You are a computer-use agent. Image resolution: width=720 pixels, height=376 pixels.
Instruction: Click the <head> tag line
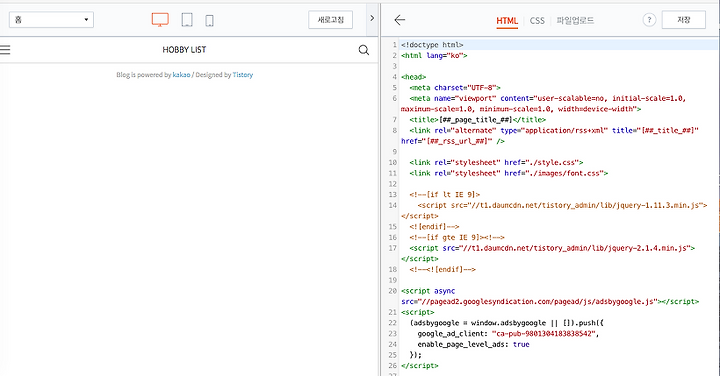click(414, 77)
